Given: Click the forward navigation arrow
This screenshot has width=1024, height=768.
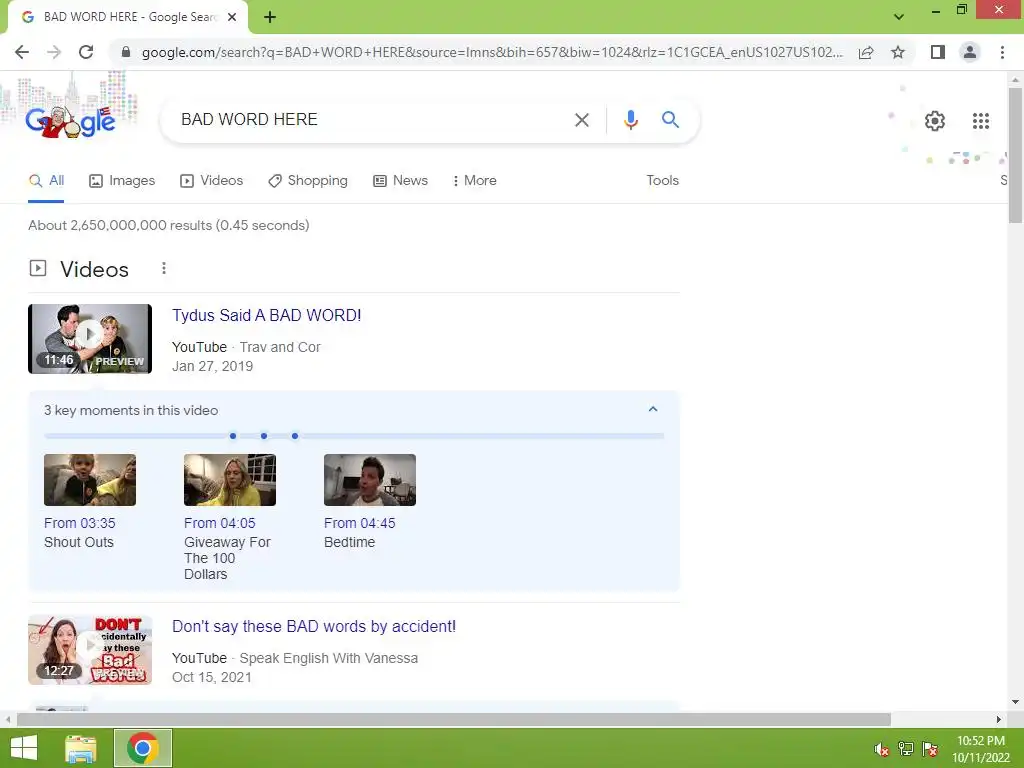Looking at the screenshot, I should coord(54,52).
